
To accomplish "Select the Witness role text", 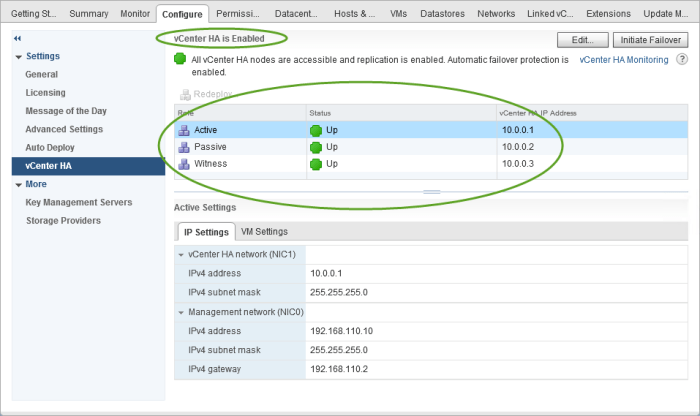I will 211,164.
